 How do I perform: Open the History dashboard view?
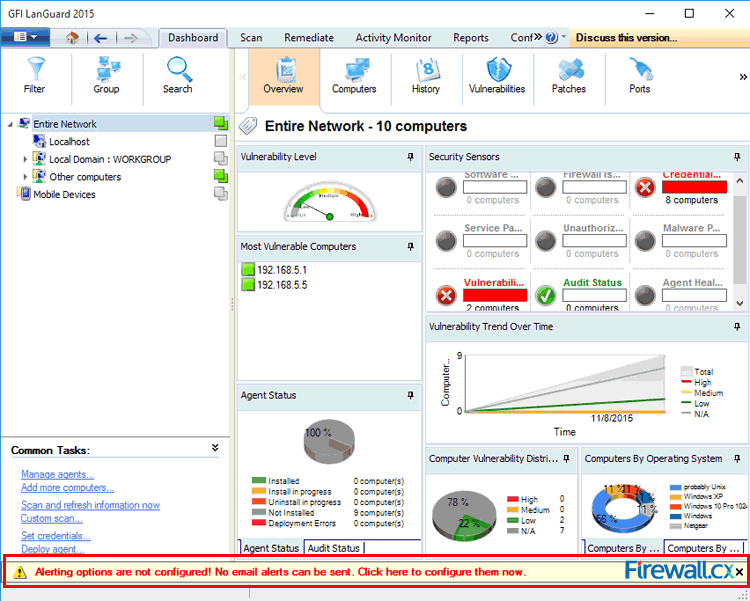(426, 75)
